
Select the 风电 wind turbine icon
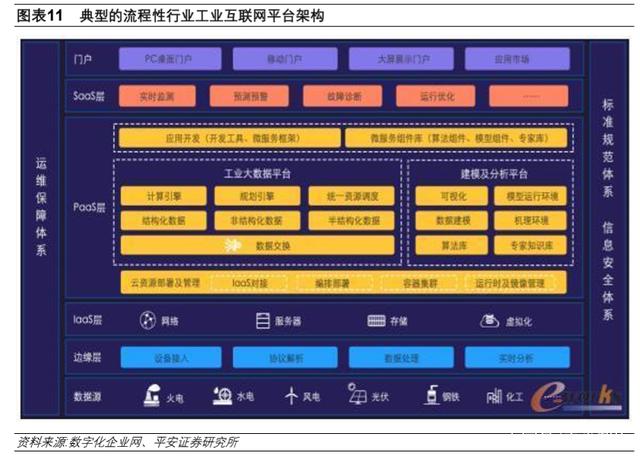tap(291, 396)
